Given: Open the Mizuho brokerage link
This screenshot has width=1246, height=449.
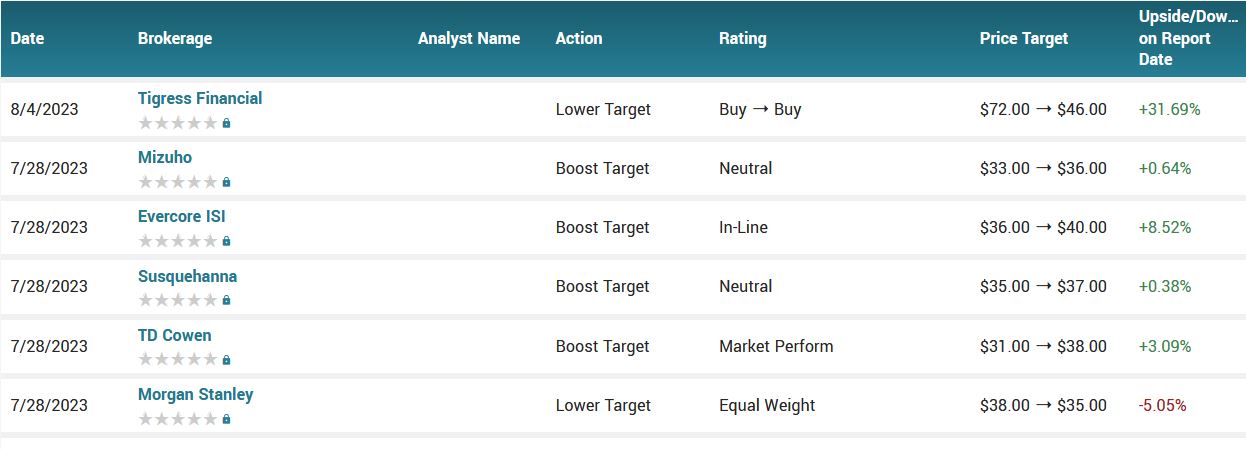Looking at the screenshot, I should tap(165, 157).
